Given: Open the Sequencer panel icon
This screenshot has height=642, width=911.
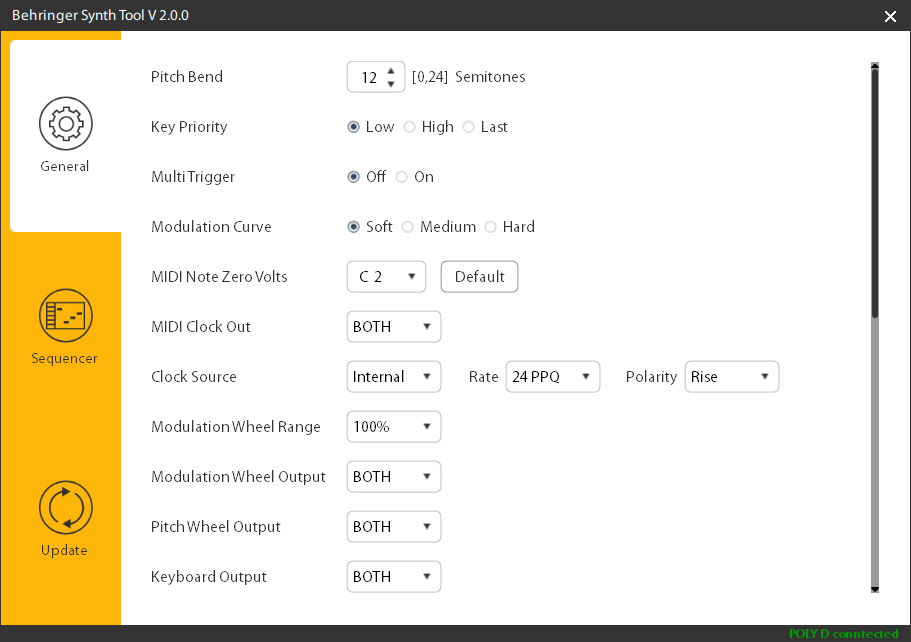Looking at the screenshot, I should (65, 316).
